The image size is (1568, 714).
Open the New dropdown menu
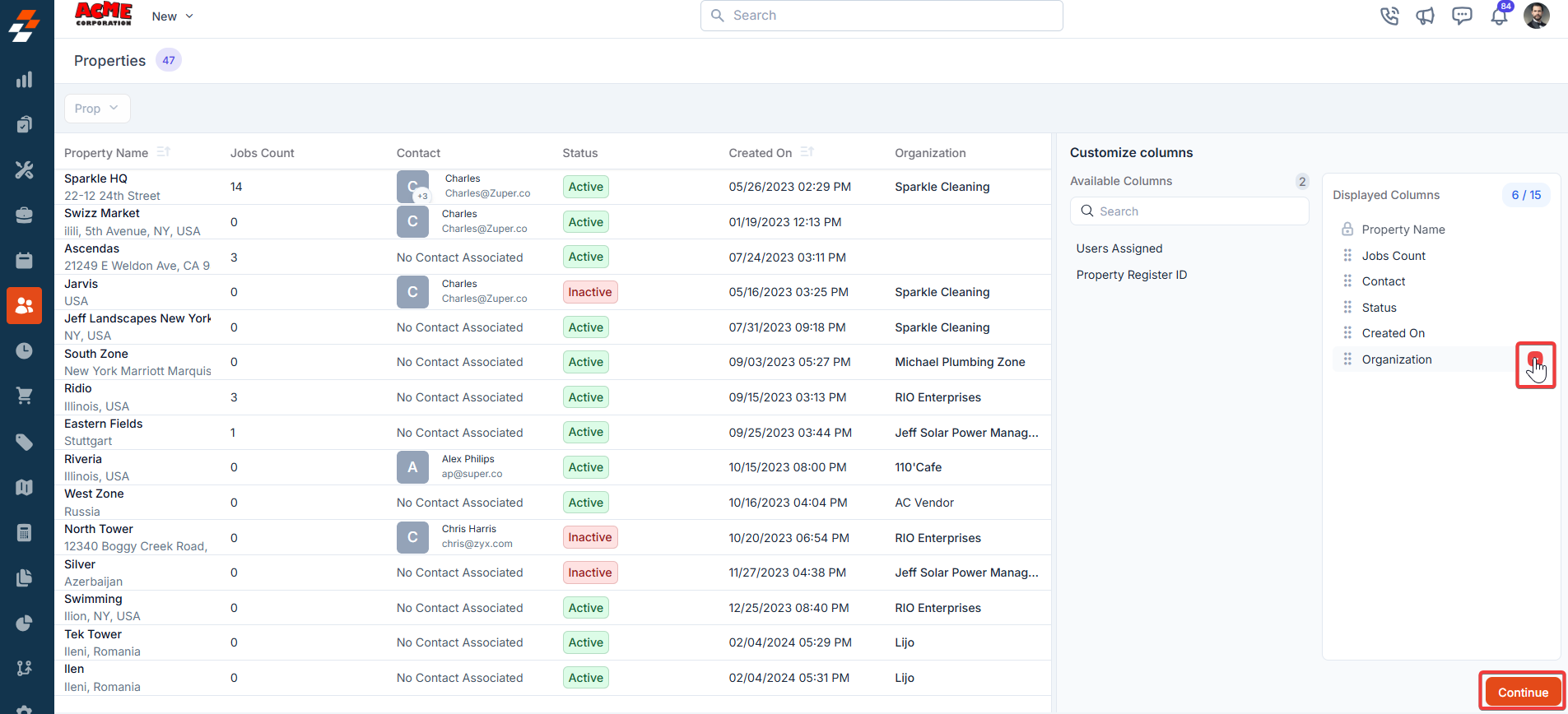[x=172, y=16]
